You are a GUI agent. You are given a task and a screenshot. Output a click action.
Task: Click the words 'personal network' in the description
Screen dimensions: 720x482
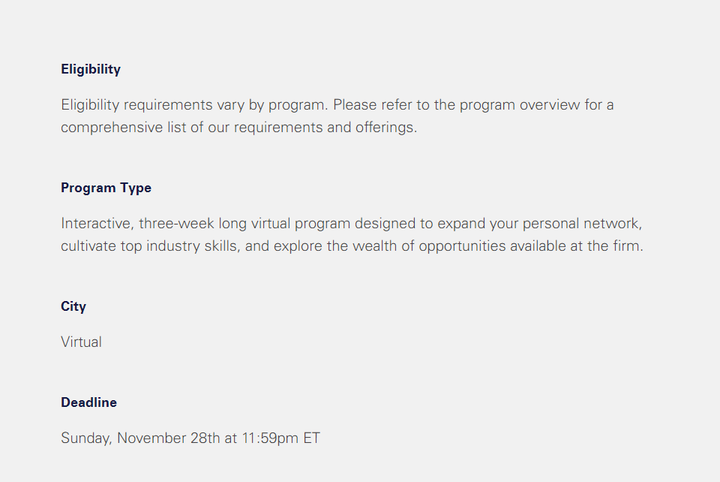[581, 224]
